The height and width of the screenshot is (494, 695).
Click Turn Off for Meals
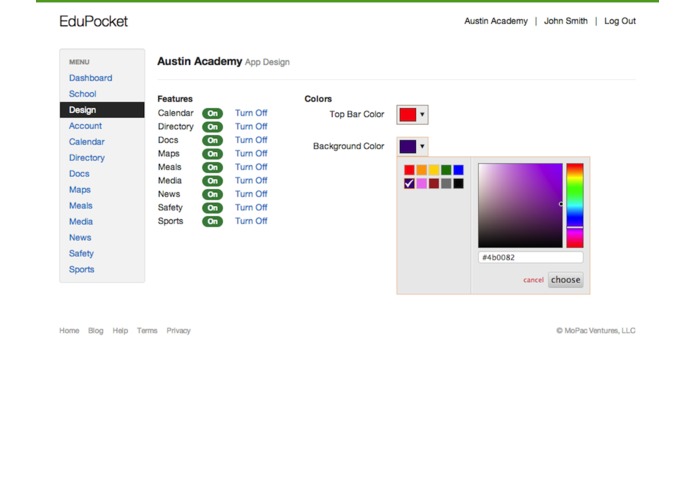click(x=251, y=167)
